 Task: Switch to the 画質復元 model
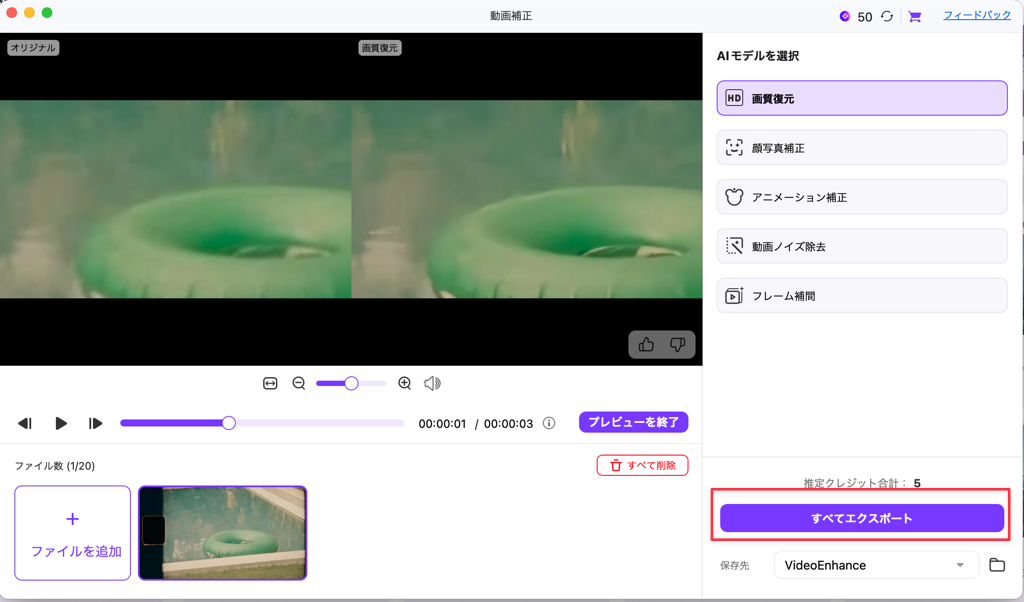click(x=861, y=98)
